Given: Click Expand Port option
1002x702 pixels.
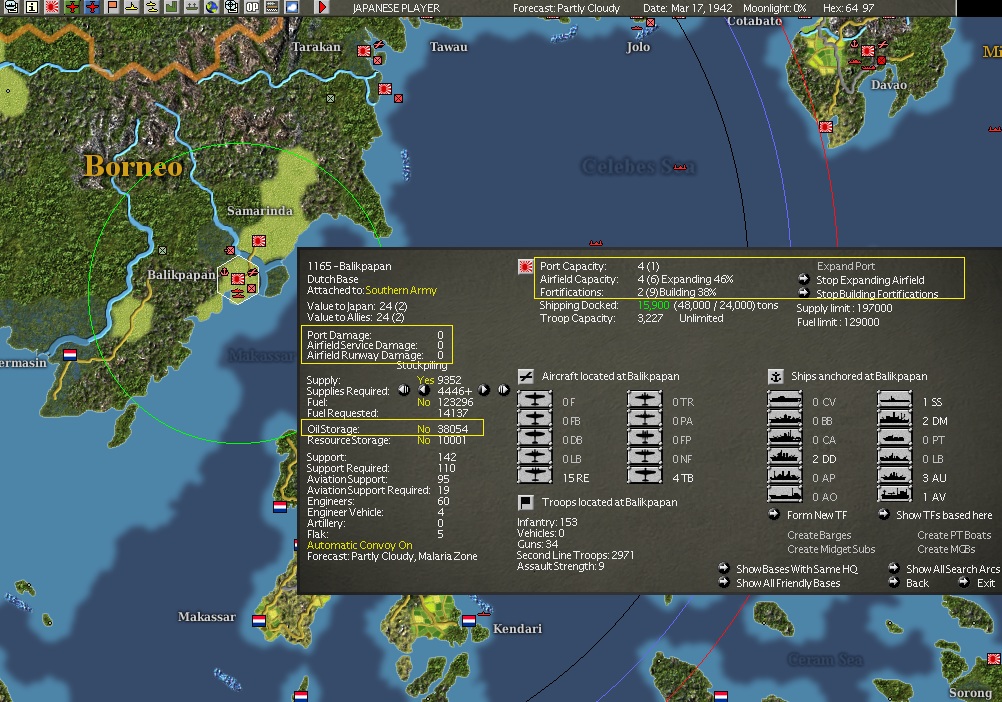Looking at the screenshot, I should [x=845, y=266].
